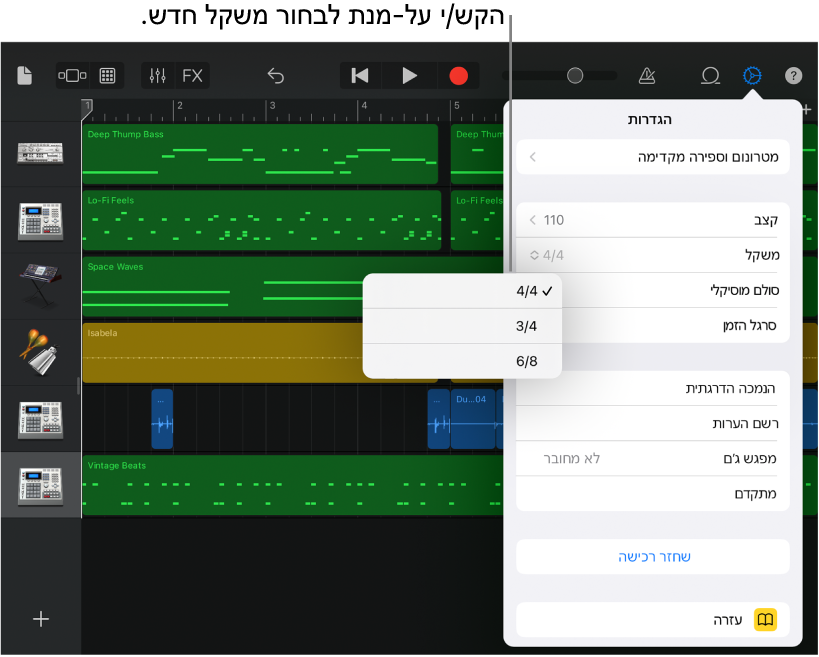The height and width of the screenshot is (657, 819).
Task: Click the master volume slider knob
Action: [575, 76]
